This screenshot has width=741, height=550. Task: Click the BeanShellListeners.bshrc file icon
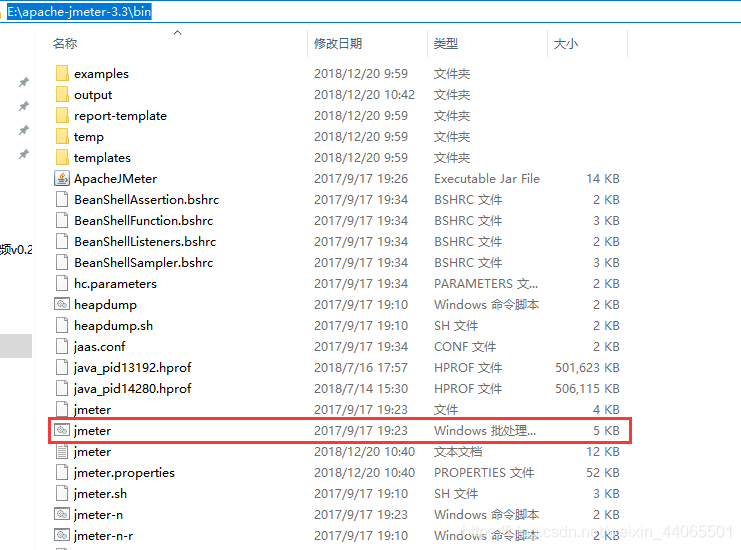coord(62,241)
